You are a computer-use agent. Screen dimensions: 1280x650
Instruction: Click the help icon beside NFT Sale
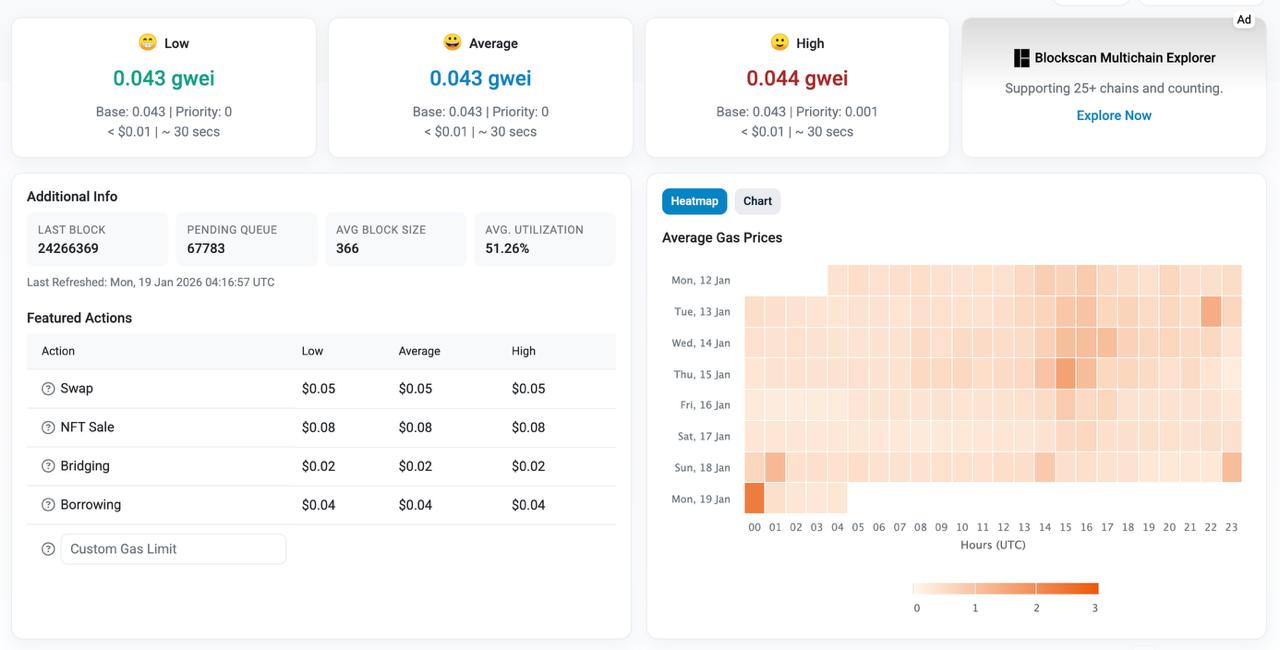click(x=48, y=428)
